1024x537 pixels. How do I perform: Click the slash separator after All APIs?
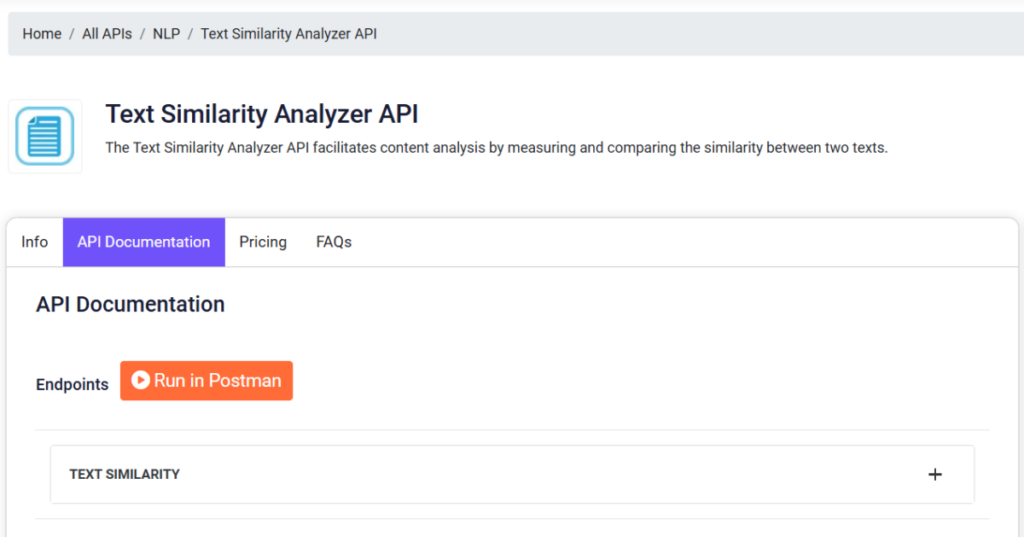click(142, 34)
